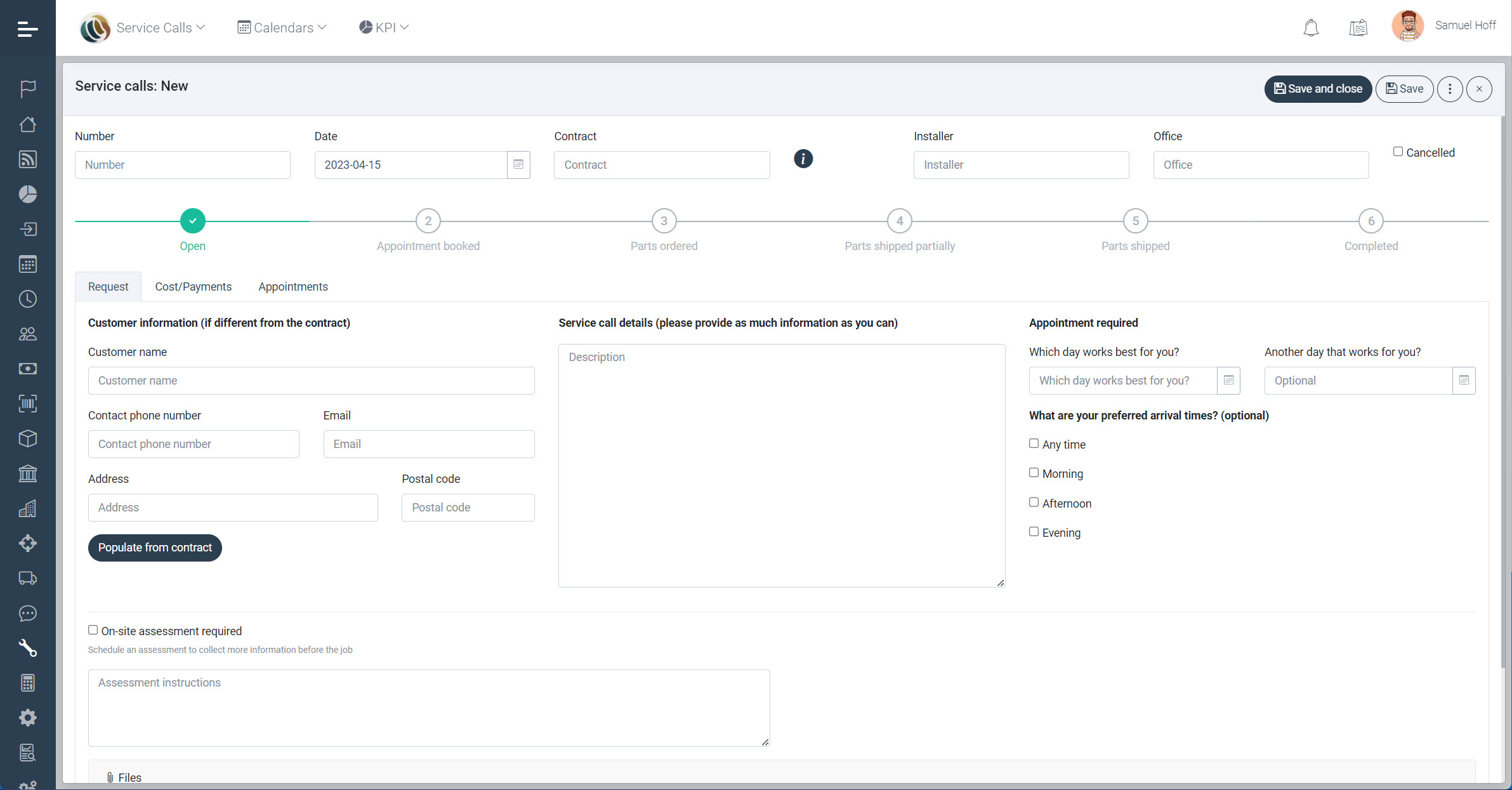Image resolution: width=1512 pixels, height=790 pixels.
Task: Open the clock sidebar icon
Action: (x=27, y=299)
